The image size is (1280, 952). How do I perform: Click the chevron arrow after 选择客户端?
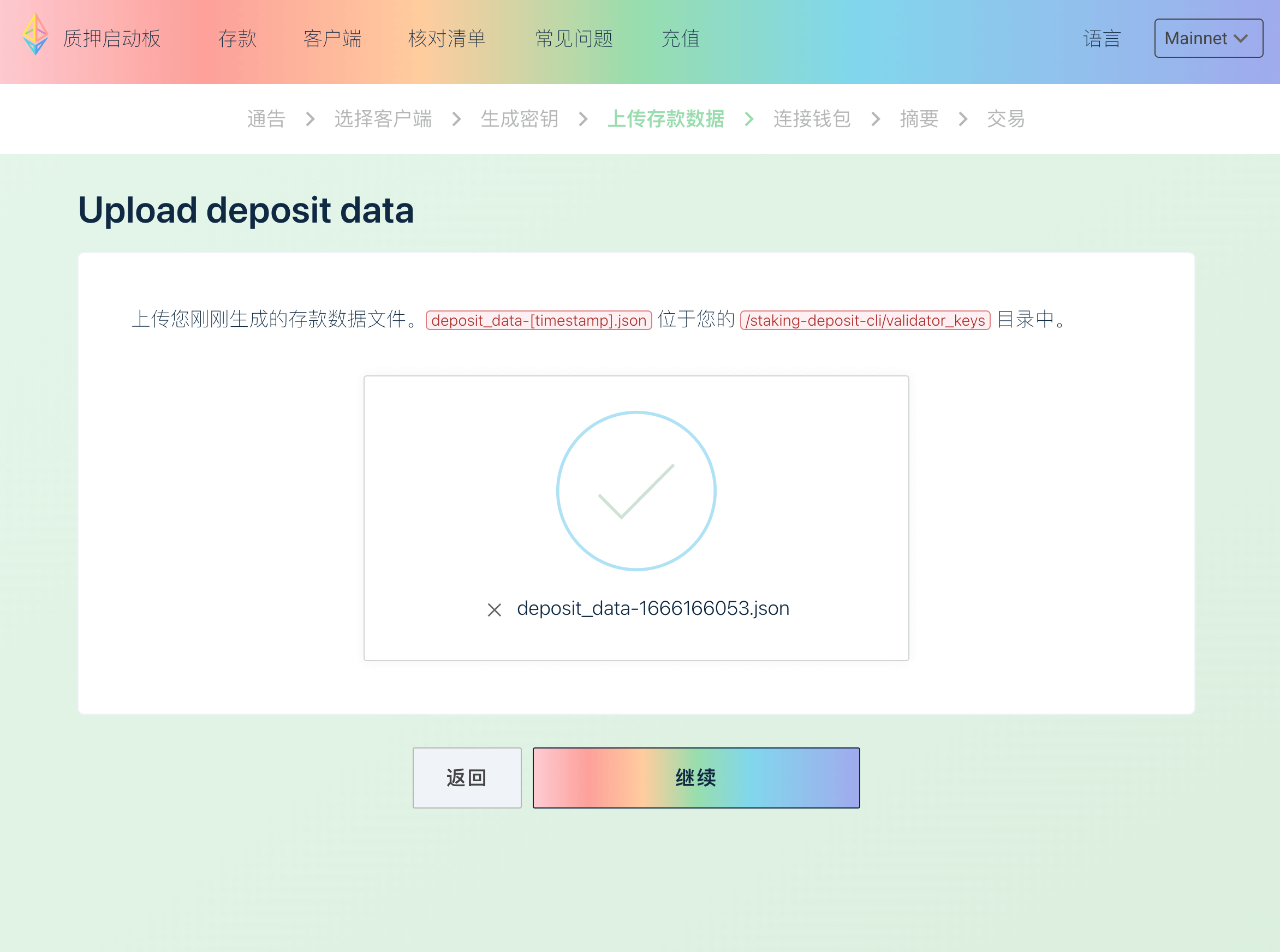pos(457,119)
